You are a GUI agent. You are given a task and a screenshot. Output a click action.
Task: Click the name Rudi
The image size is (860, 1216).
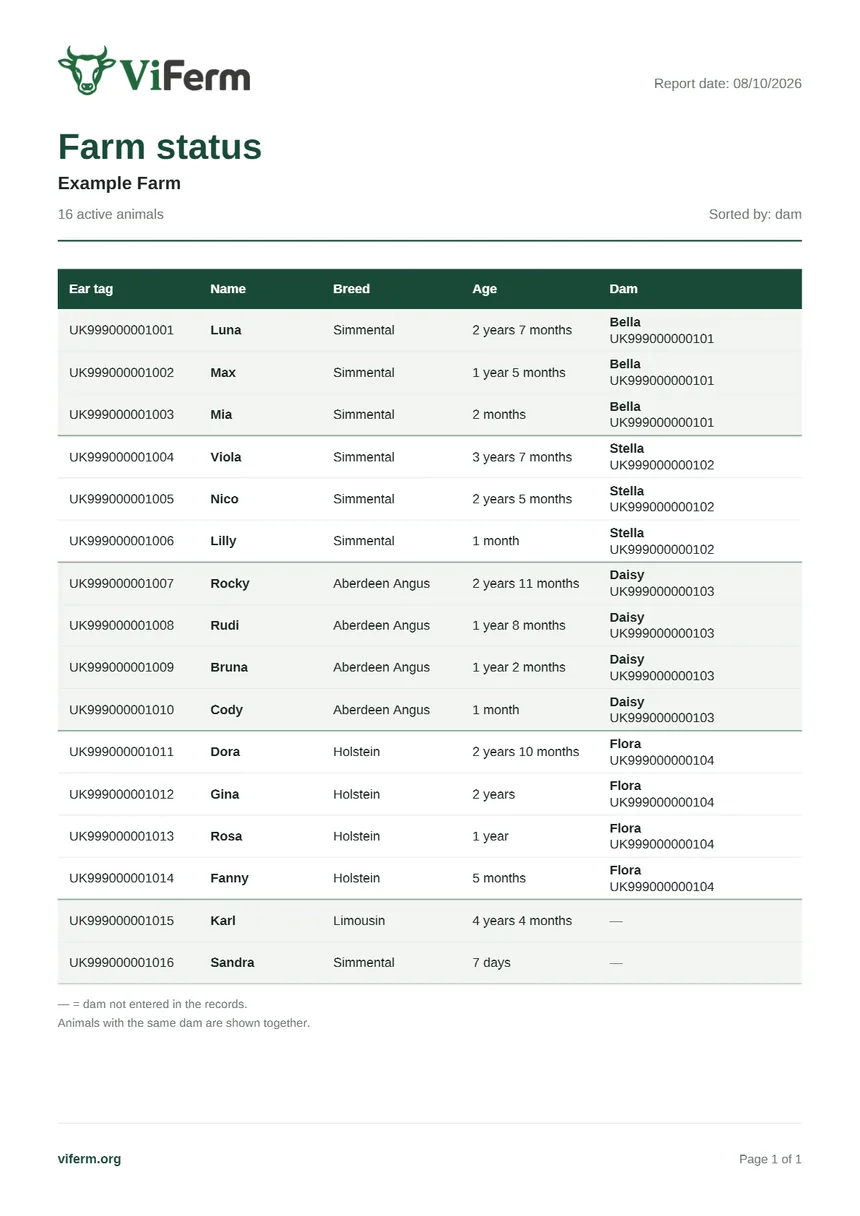224,625
